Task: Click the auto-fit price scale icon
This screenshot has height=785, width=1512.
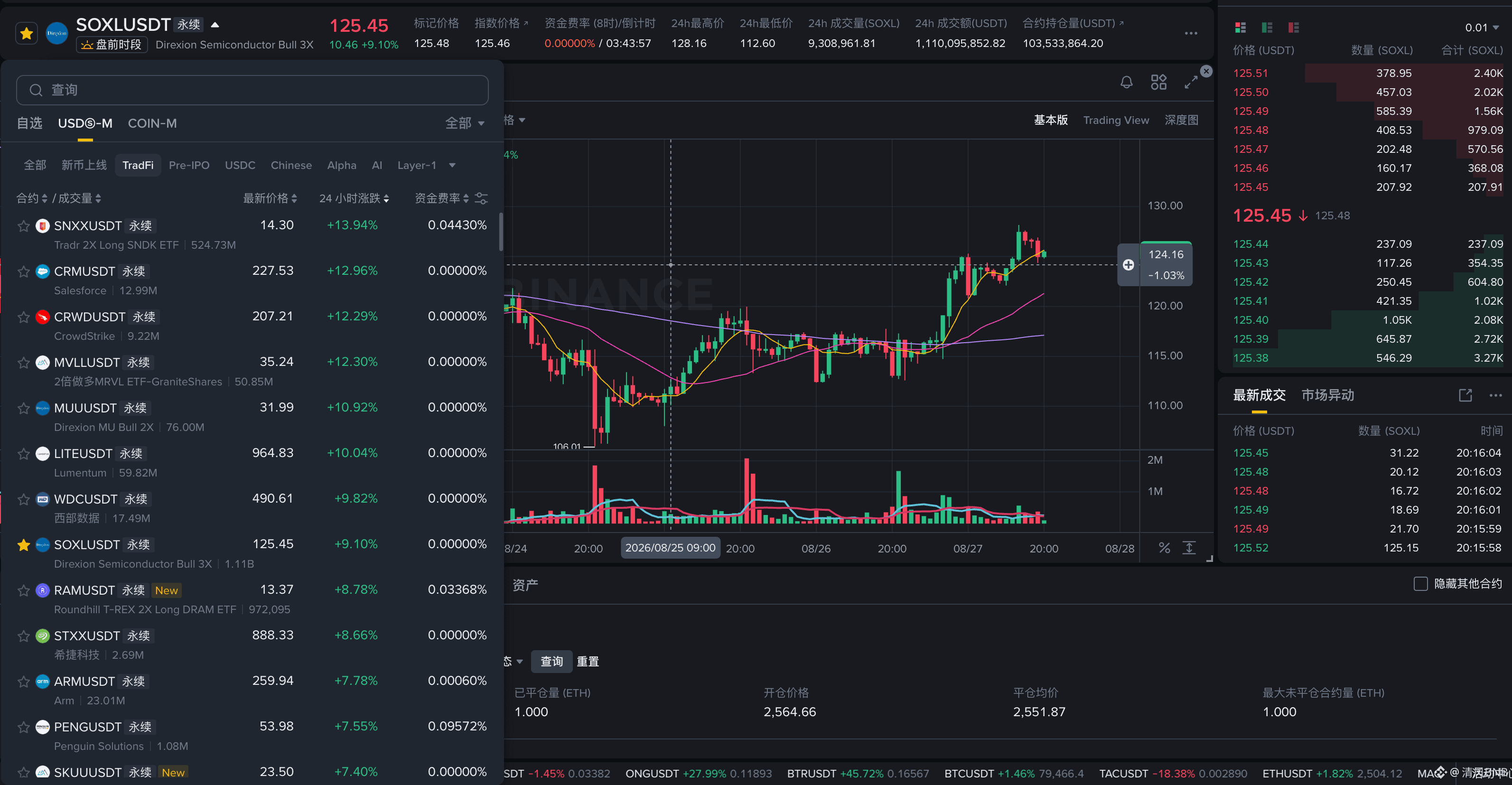Action: tap(1189, 548)
